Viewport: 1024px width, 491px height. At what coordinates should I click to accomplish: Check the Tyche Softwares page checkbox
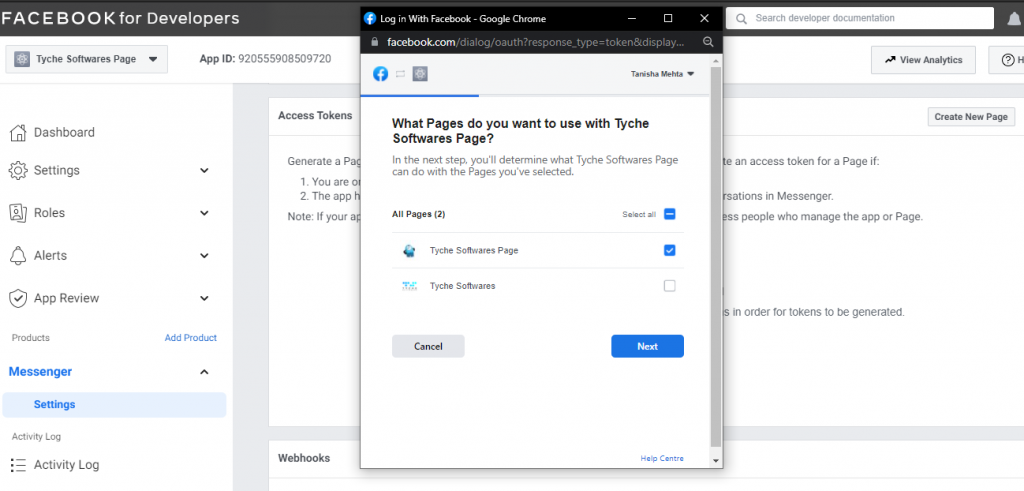click(669, 286)
